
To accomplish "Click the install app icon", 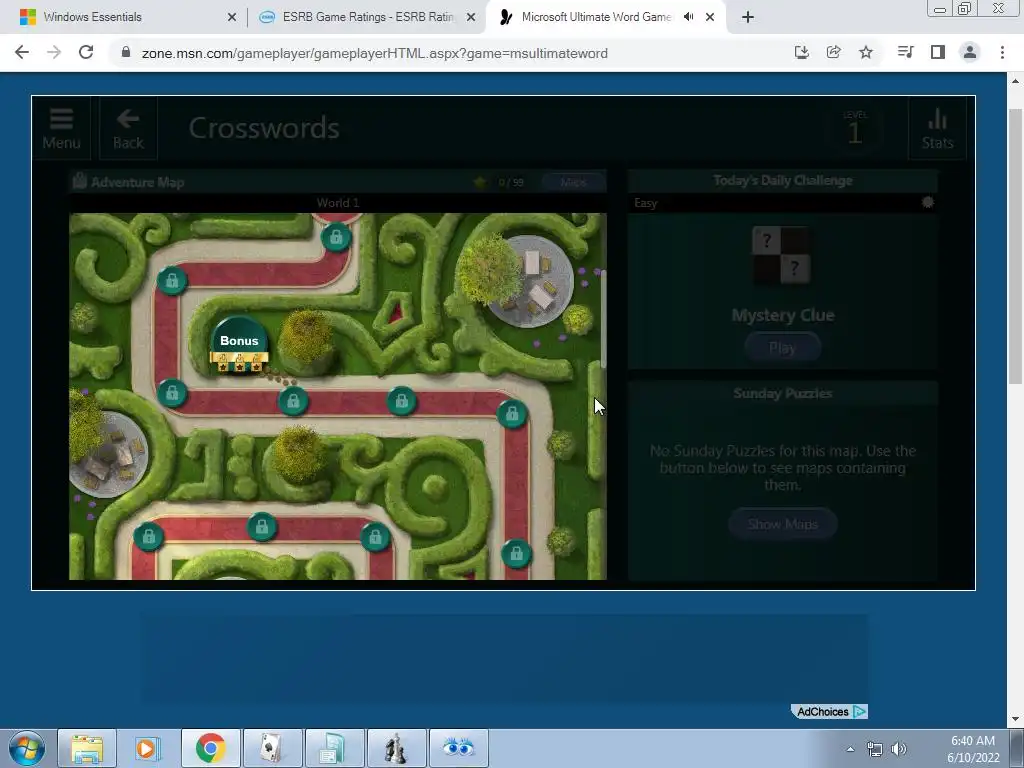I will pyautogui.click(x=801, y=52).
